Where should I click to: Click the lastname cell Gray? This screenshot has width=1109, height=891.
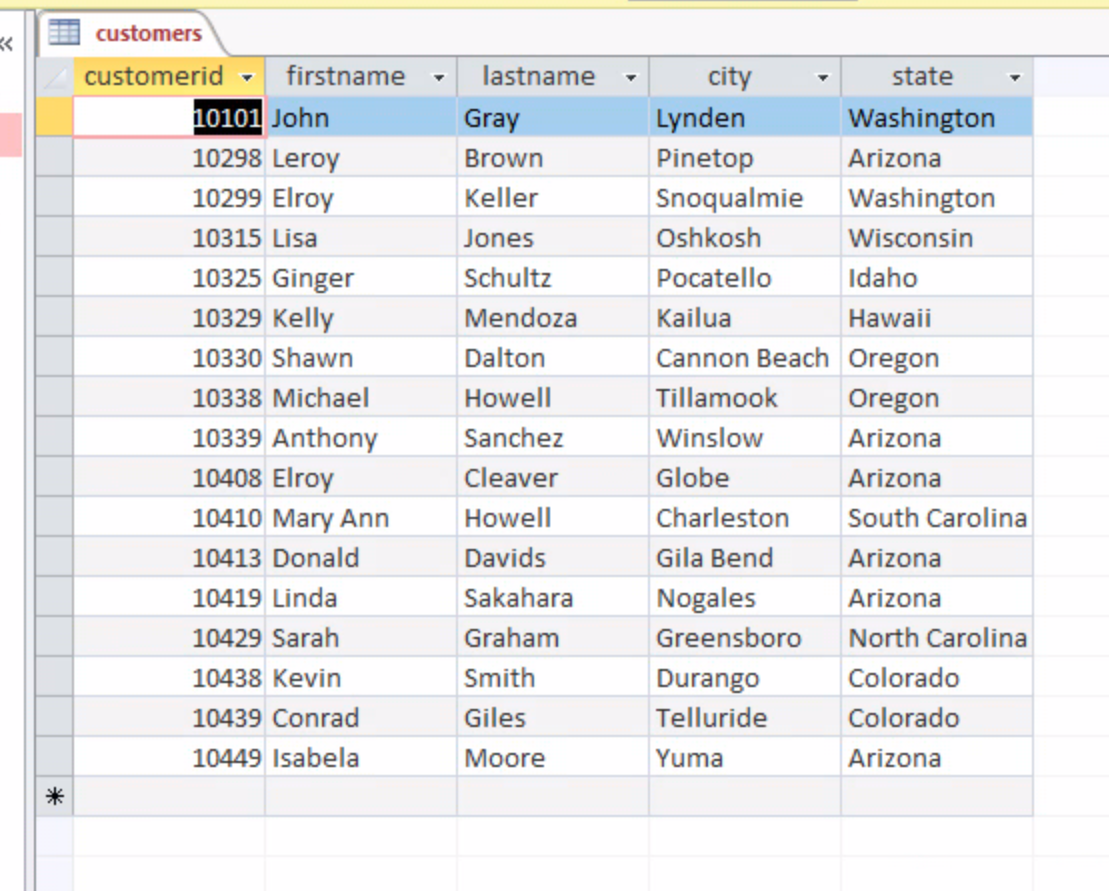pyautogui.click(x=553, y=117)
